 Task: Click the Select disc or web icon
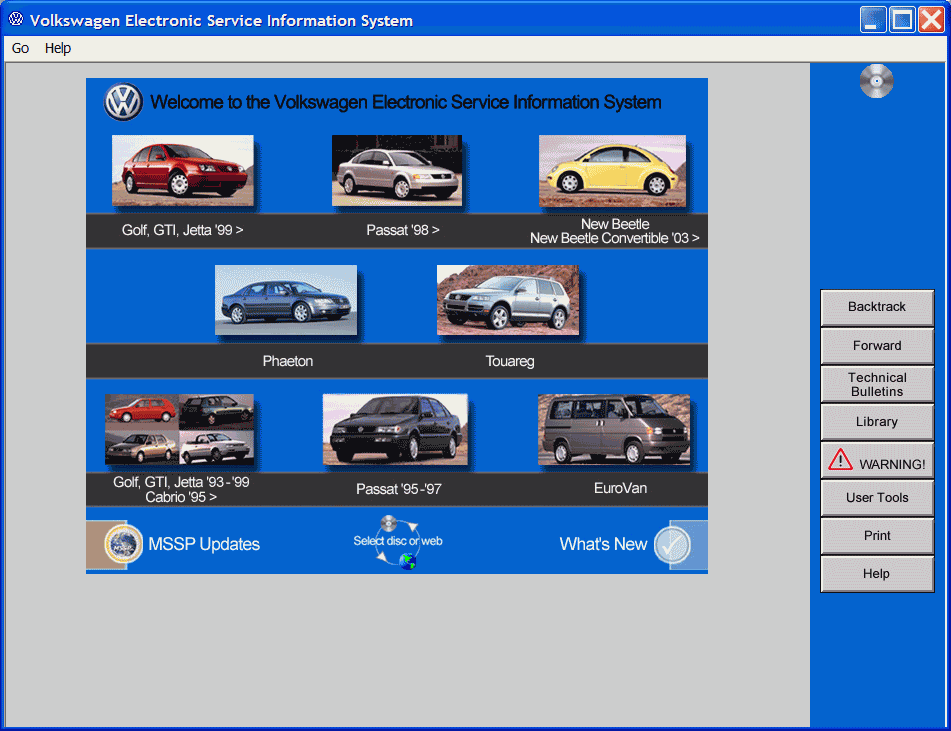[x=398, y=542]
